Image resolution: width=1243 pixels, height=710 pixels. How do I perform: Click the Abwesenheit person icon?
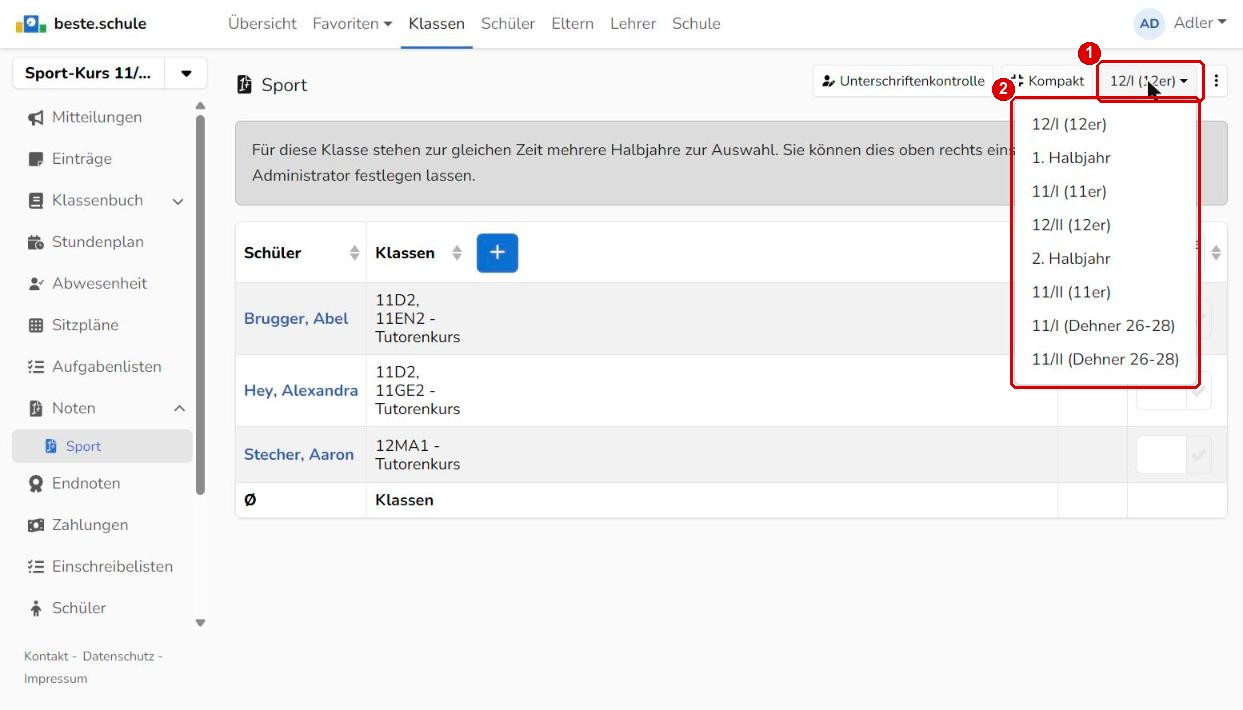click(36, 284)
